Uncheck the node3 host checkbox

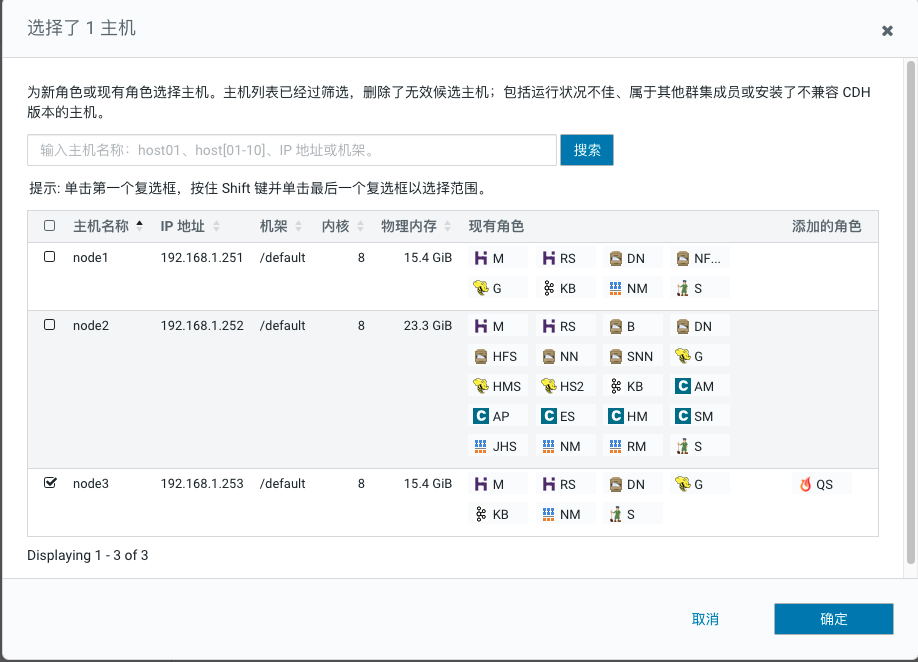pos(50,483)
